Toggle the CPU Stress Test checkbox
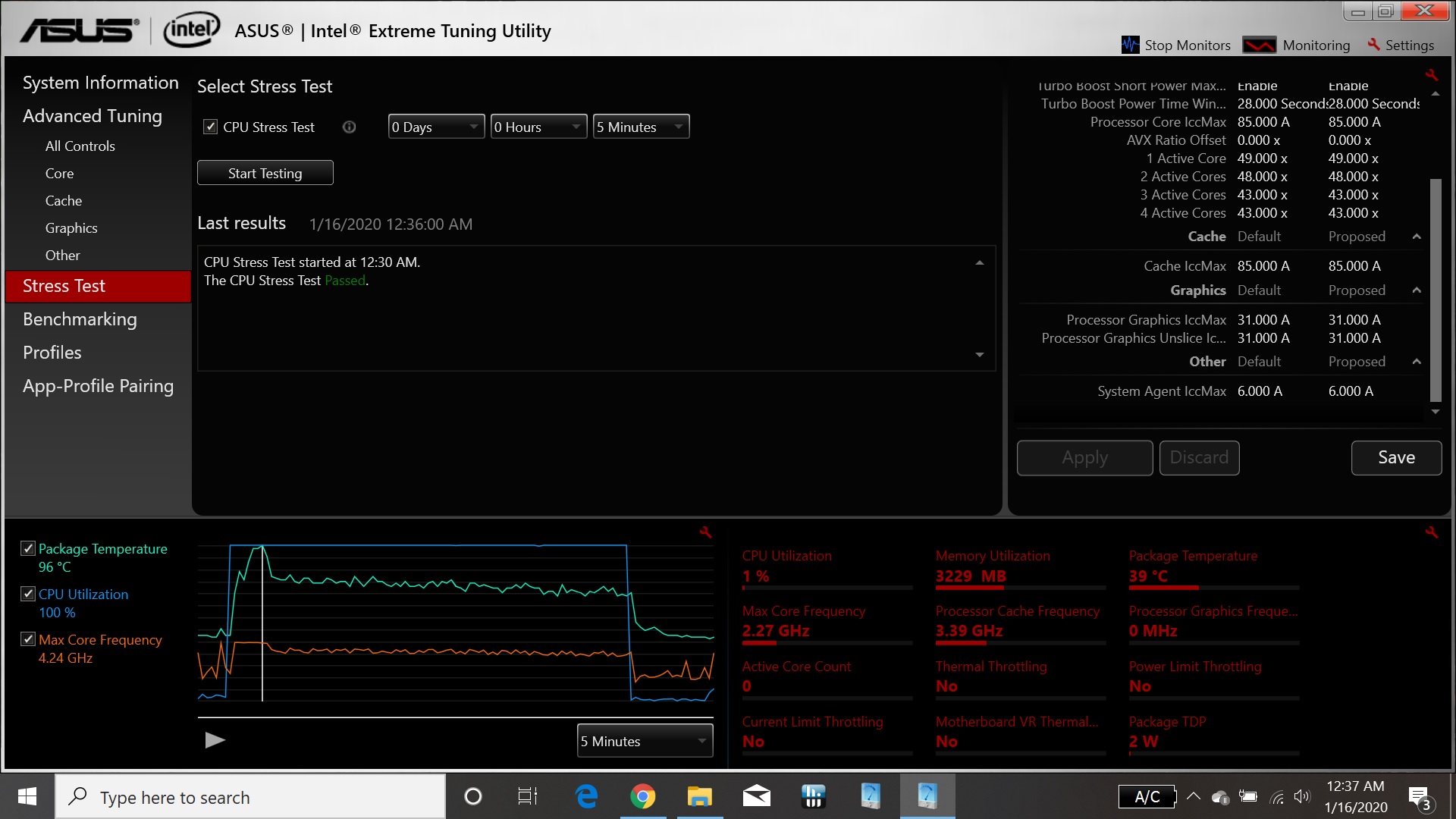Viewport: 1456px width, 819px height. [211, 127]
